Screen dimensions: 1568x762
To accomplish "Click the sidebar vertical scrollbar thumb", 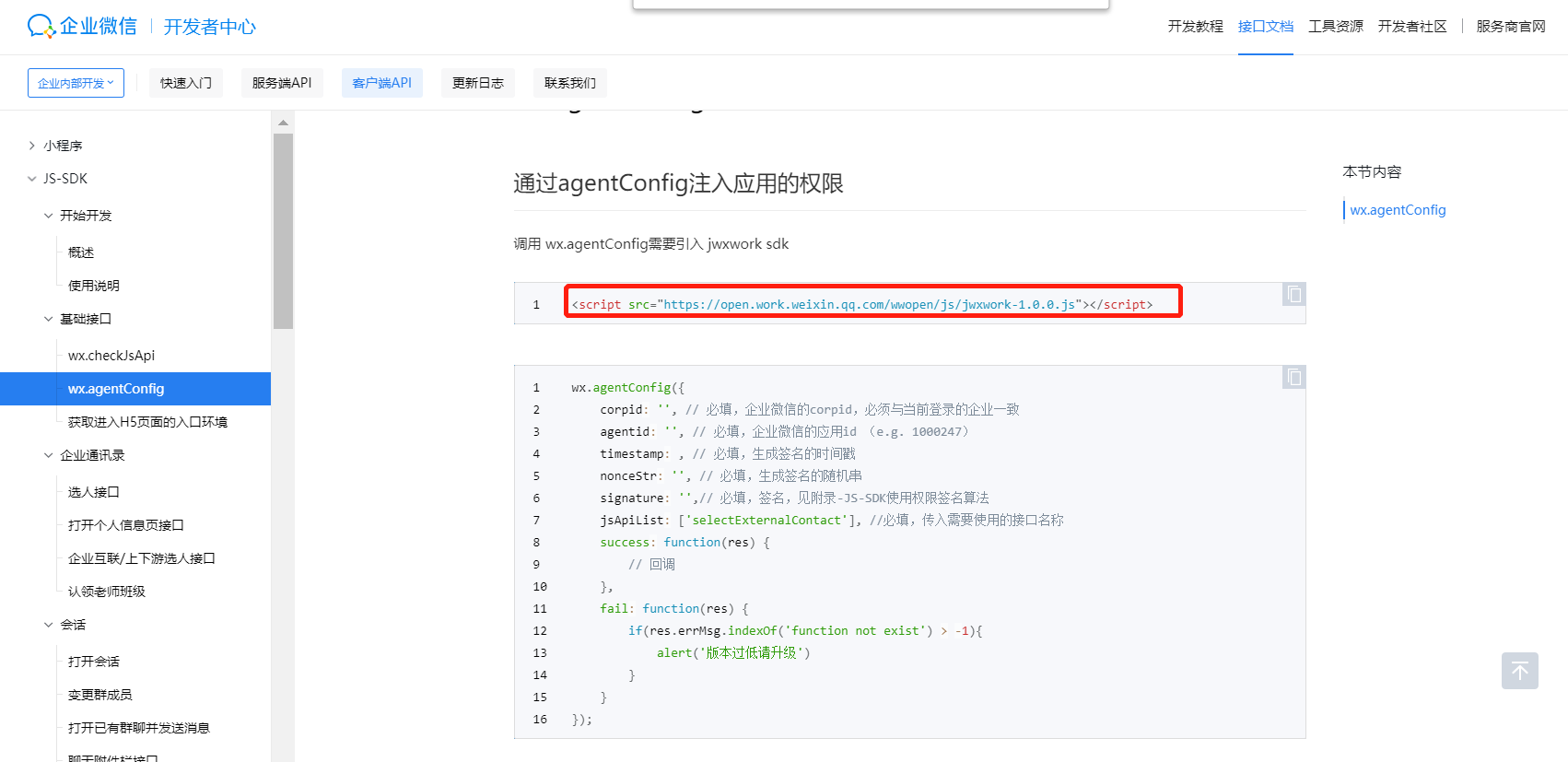I will point(283,231).
